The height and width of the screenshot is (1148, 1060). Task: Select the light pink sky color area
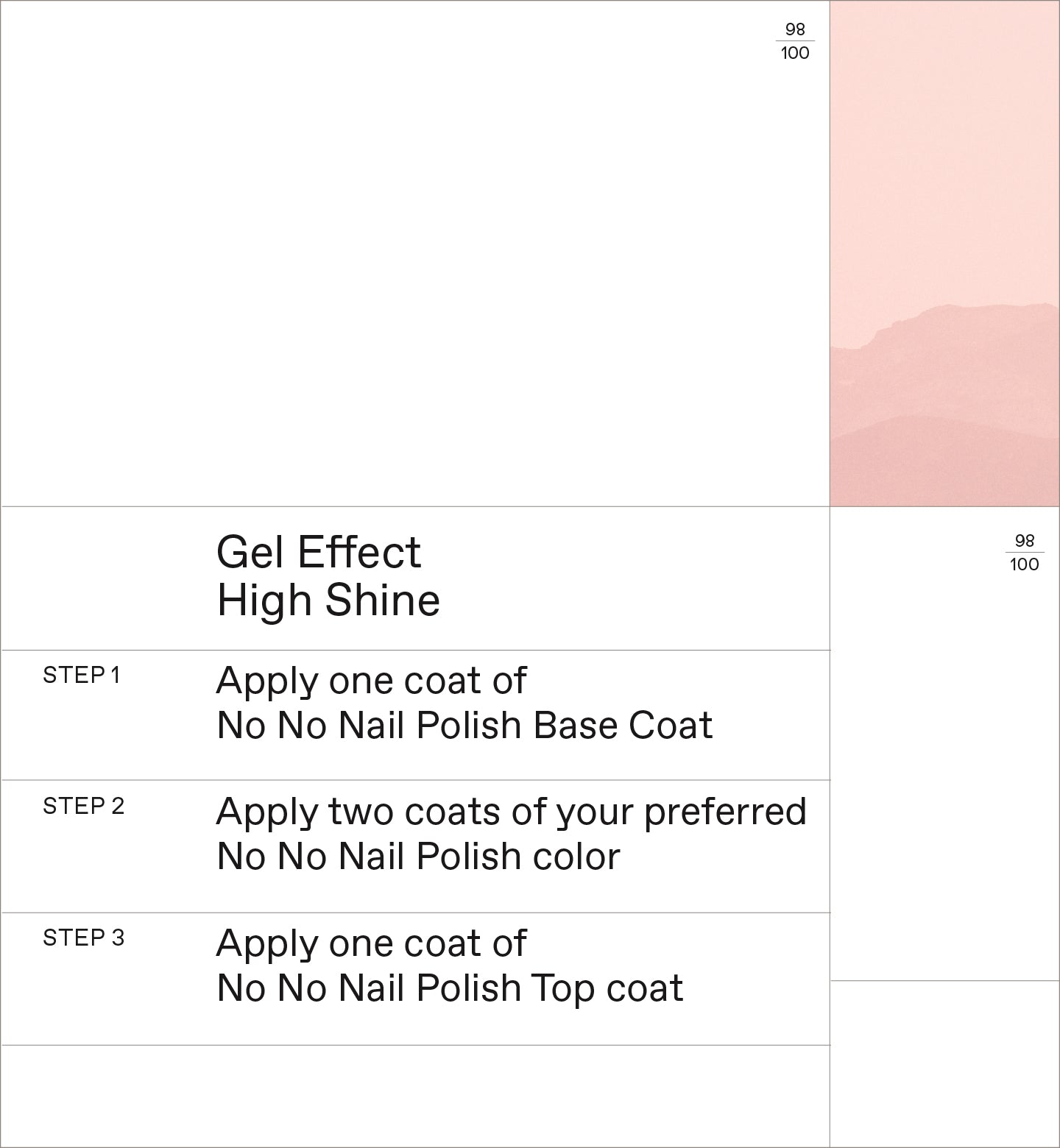[944, 147]
